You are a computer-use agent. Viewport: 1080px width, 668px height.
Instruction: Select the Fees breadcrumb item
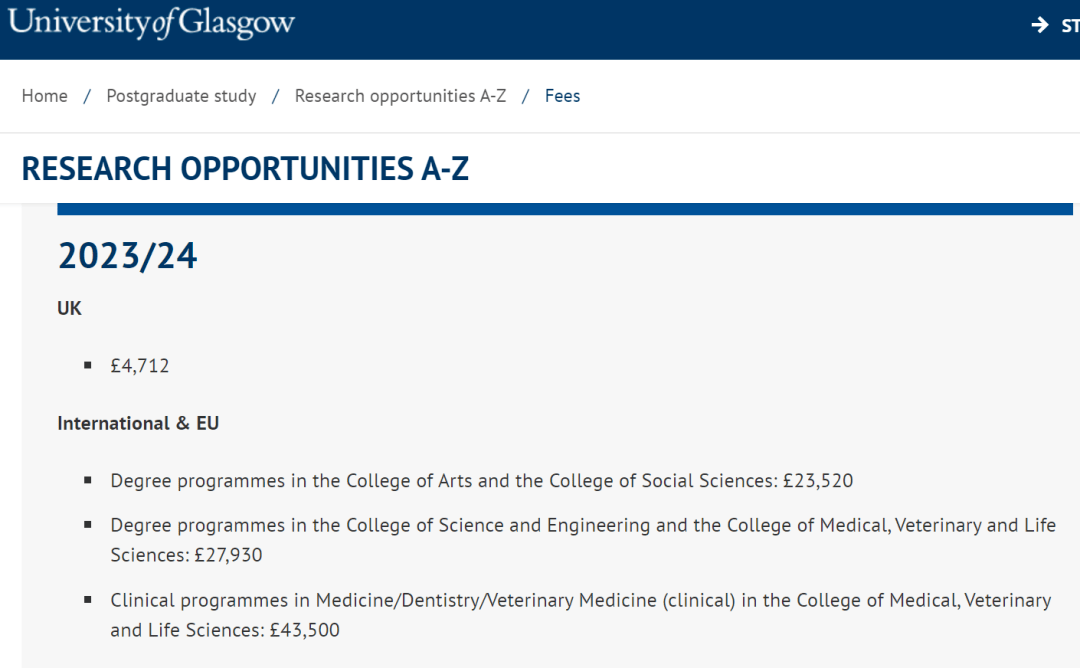pyautogui.click(x=562, y=96)
